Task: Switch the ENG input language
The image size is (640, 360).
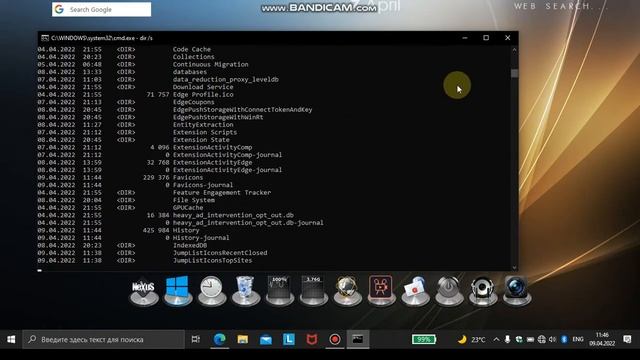Action: 578,339
